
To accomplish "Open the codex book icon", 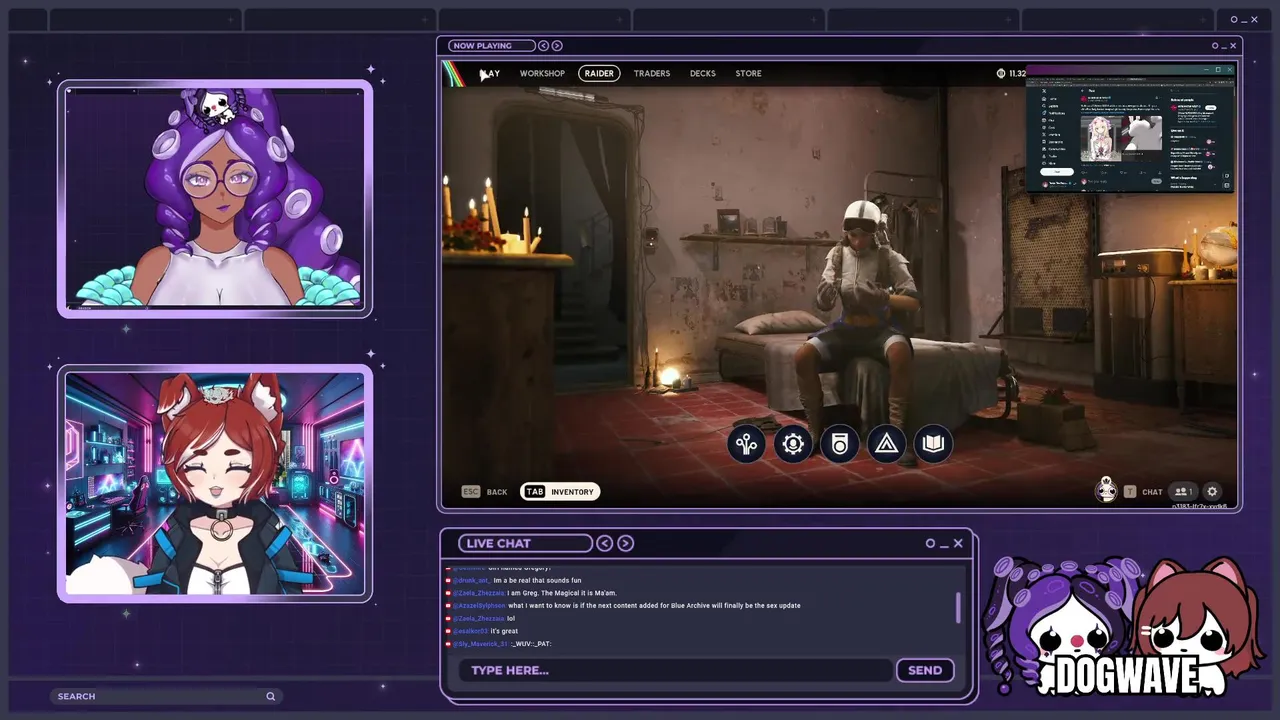I will 933,444.
